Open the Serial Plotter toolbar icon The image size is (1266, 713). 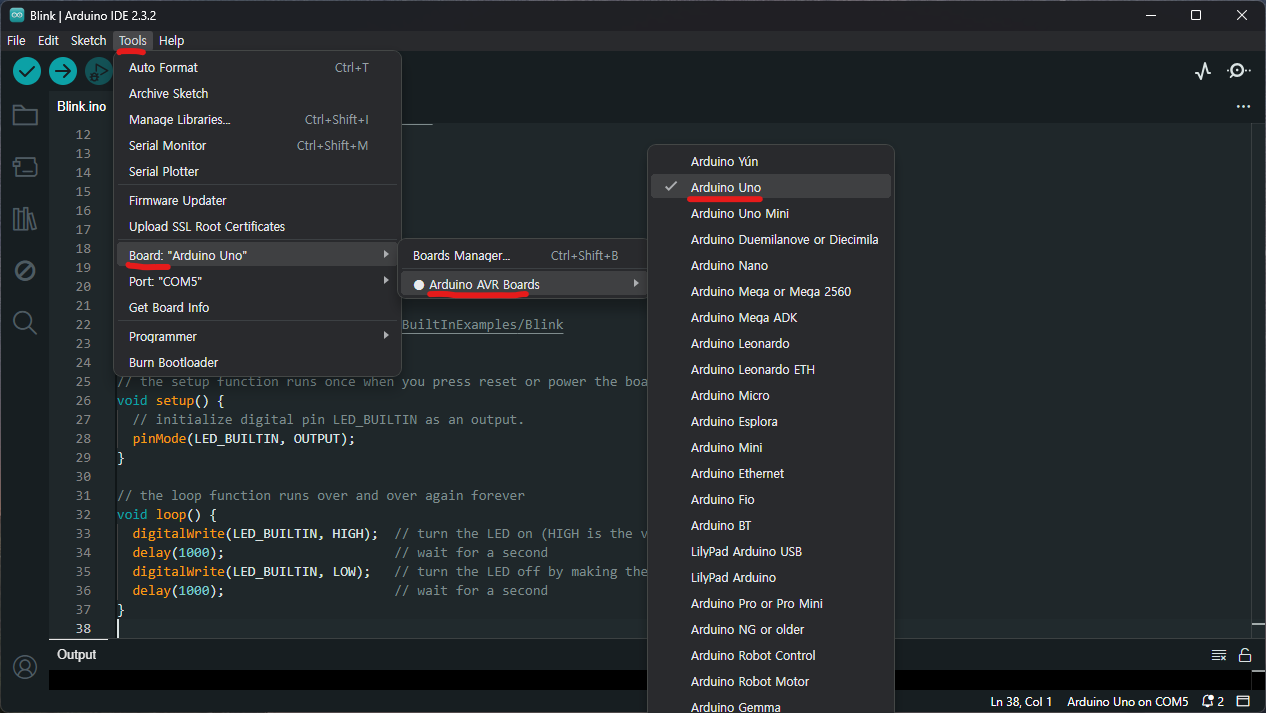click(1203, 71)
